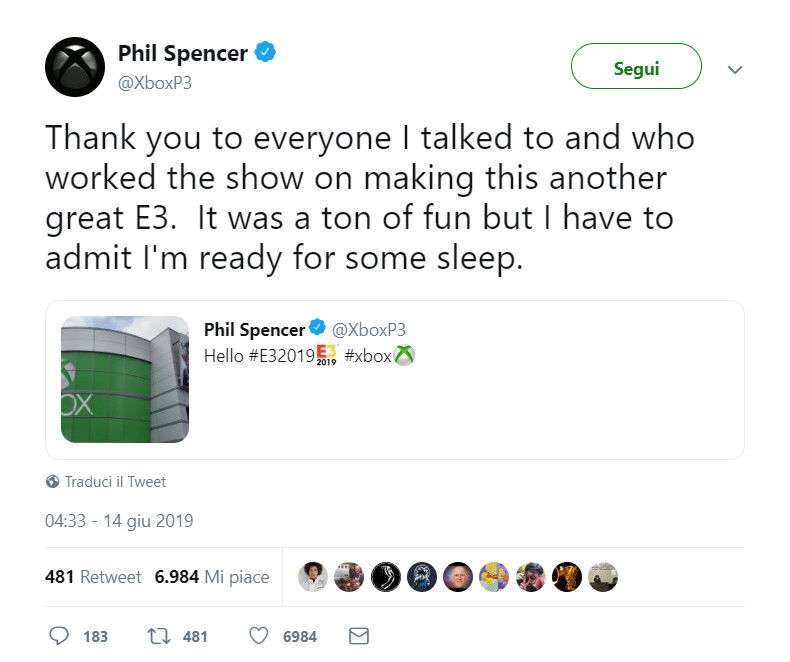Click the last liker avatar in row
Screen dimensions: 790x662
pyautogui.click(x=603, y=577)
